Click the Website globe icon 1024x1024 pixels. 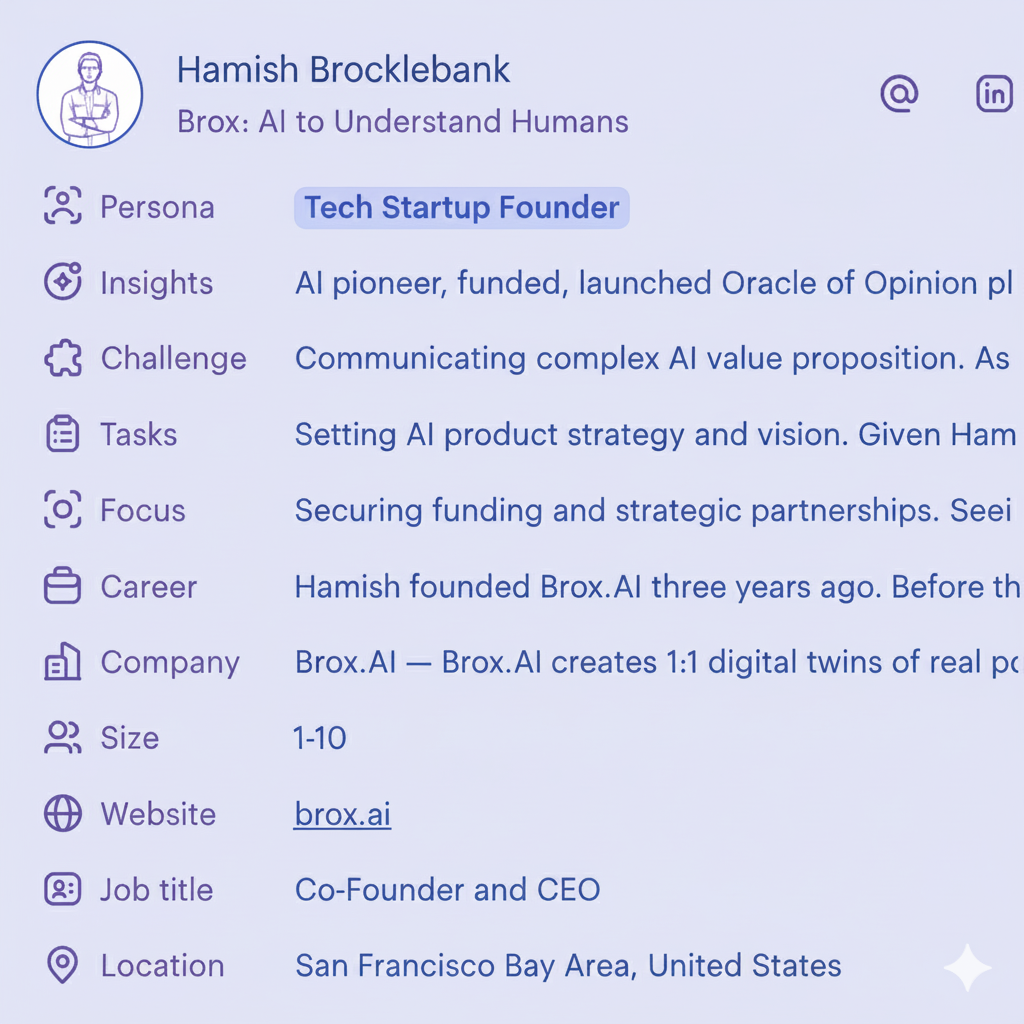pyautogui.click(x=63, y=814)
